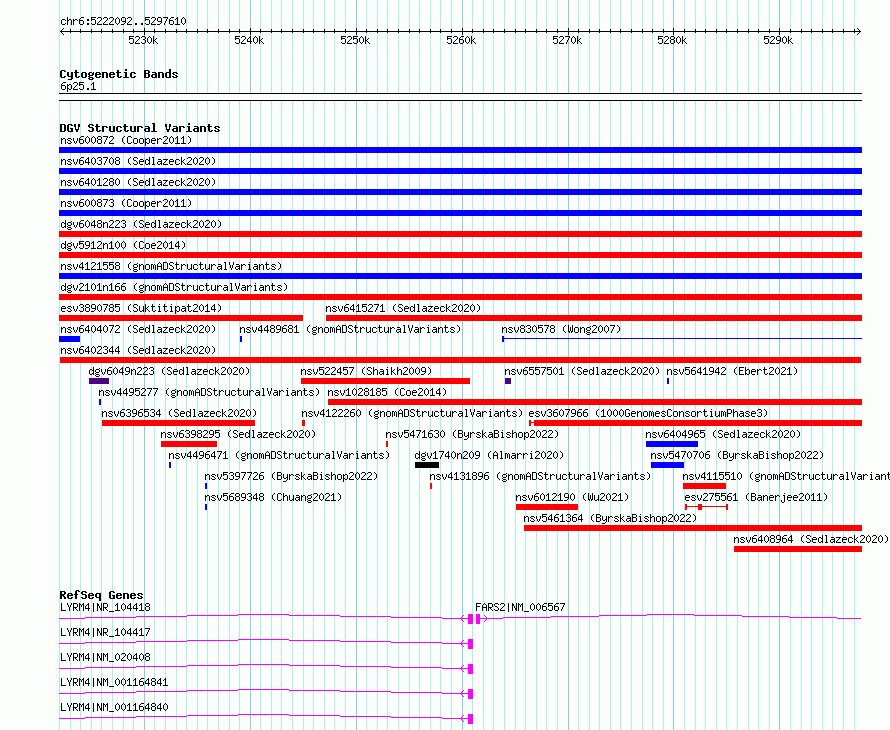Open nsv6408964 (Sedlazeck2020) label
This screenshot has width=890, height=730.
tap(811, 539)
